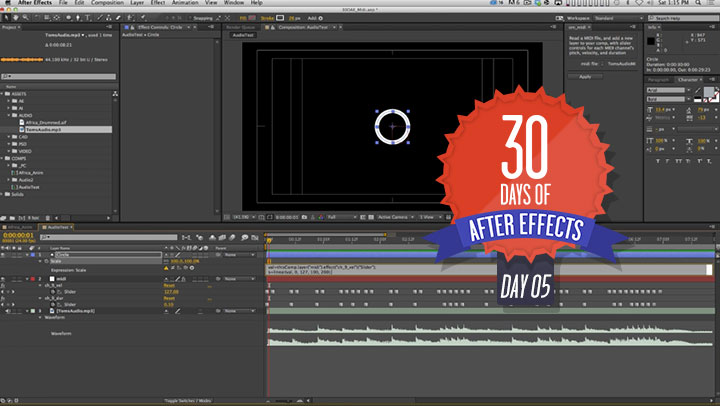Collapse the COMPS folder
Screen dimensions: 720x406
[2, 158]
